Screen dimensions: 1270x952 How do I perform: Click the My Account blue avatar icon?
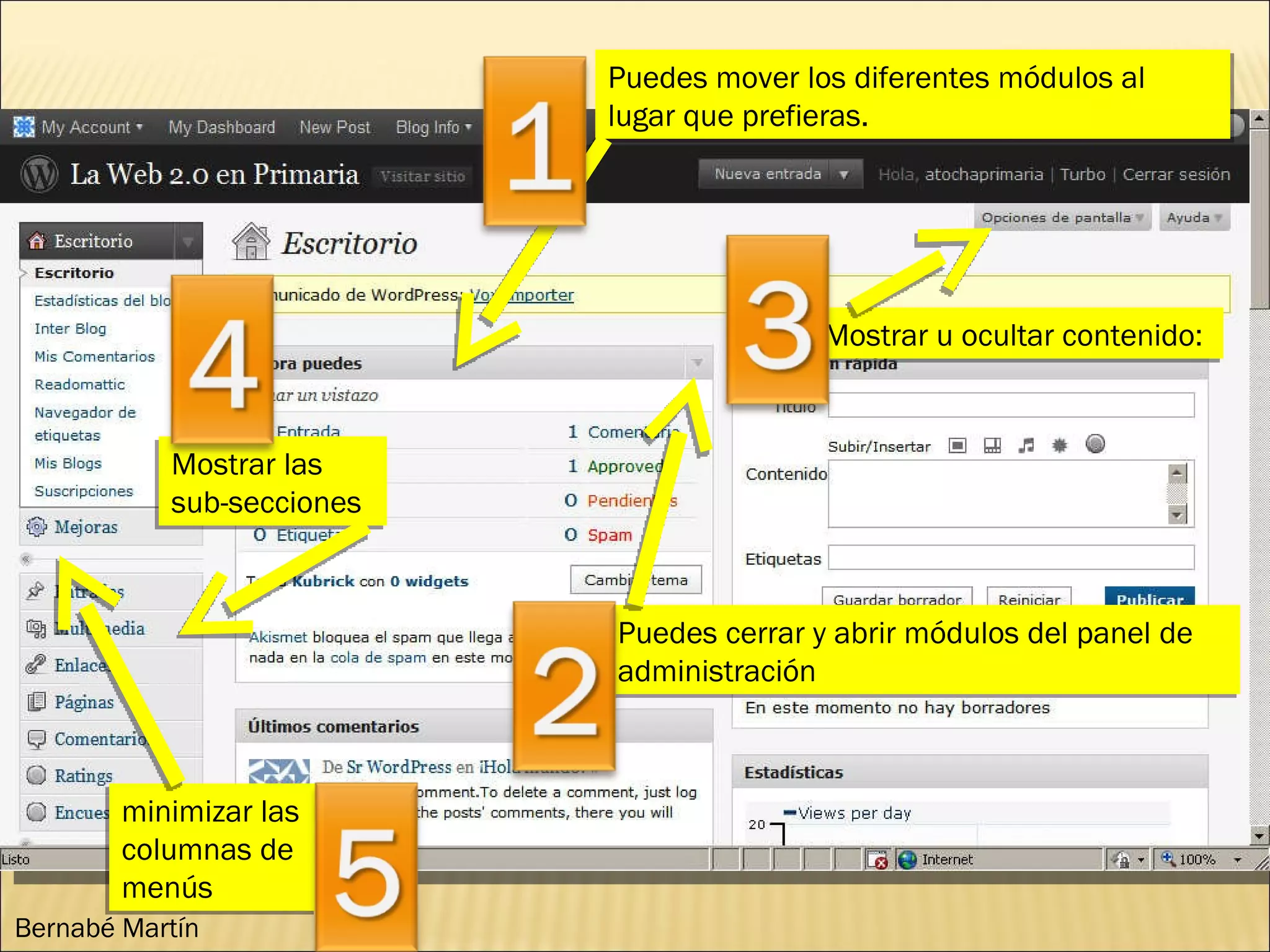click(24, 126)
